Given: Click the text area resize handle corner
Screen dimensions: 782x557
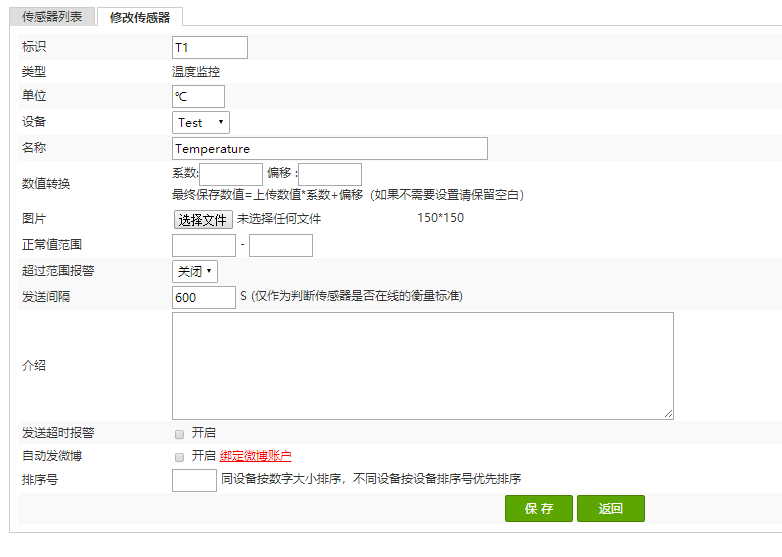Looking at the screenshot, I should [x=668, y=414].
